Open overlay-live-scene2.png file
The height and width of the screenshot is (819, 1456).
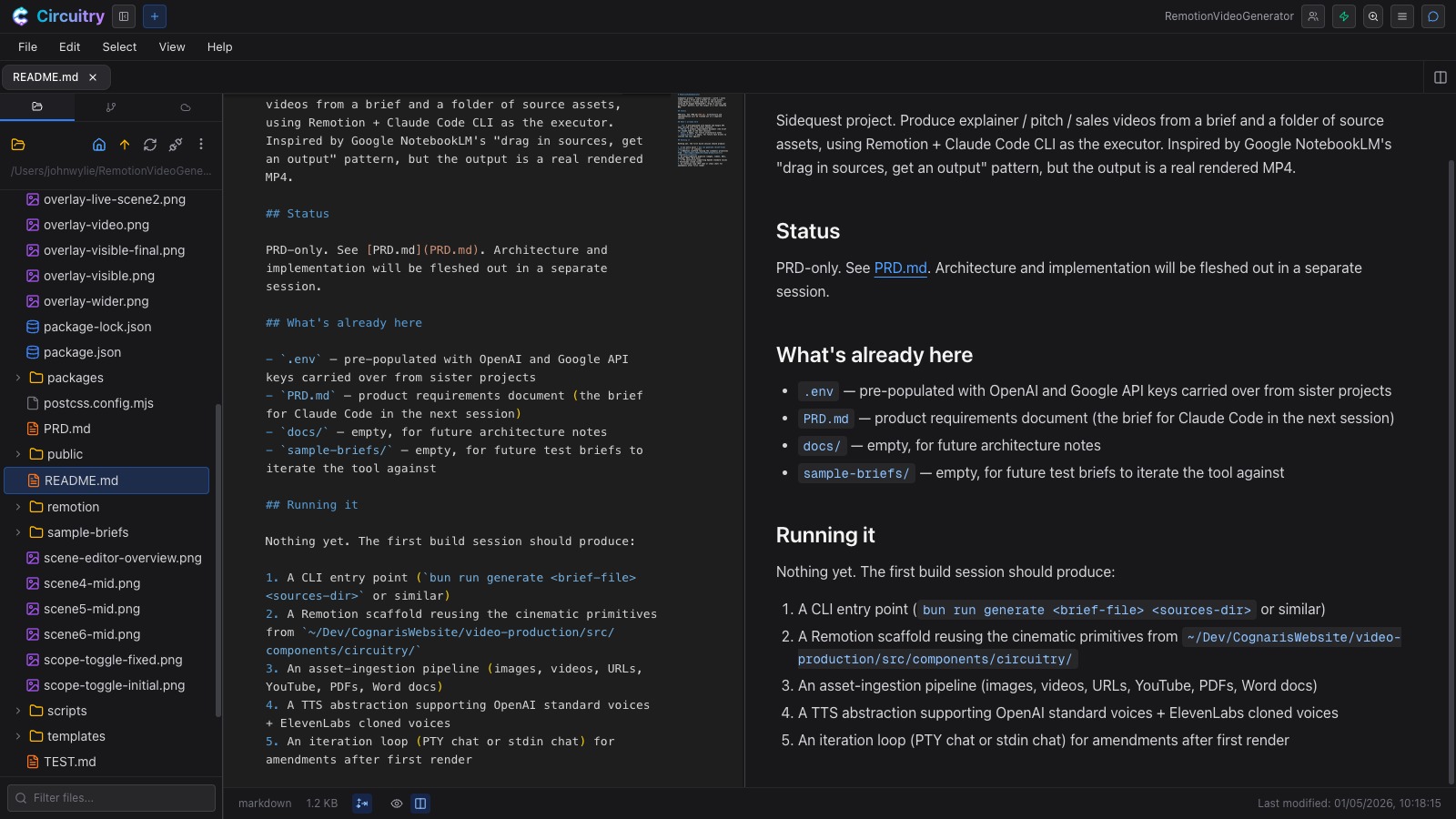pyautogui.click(x=106, y=199)
